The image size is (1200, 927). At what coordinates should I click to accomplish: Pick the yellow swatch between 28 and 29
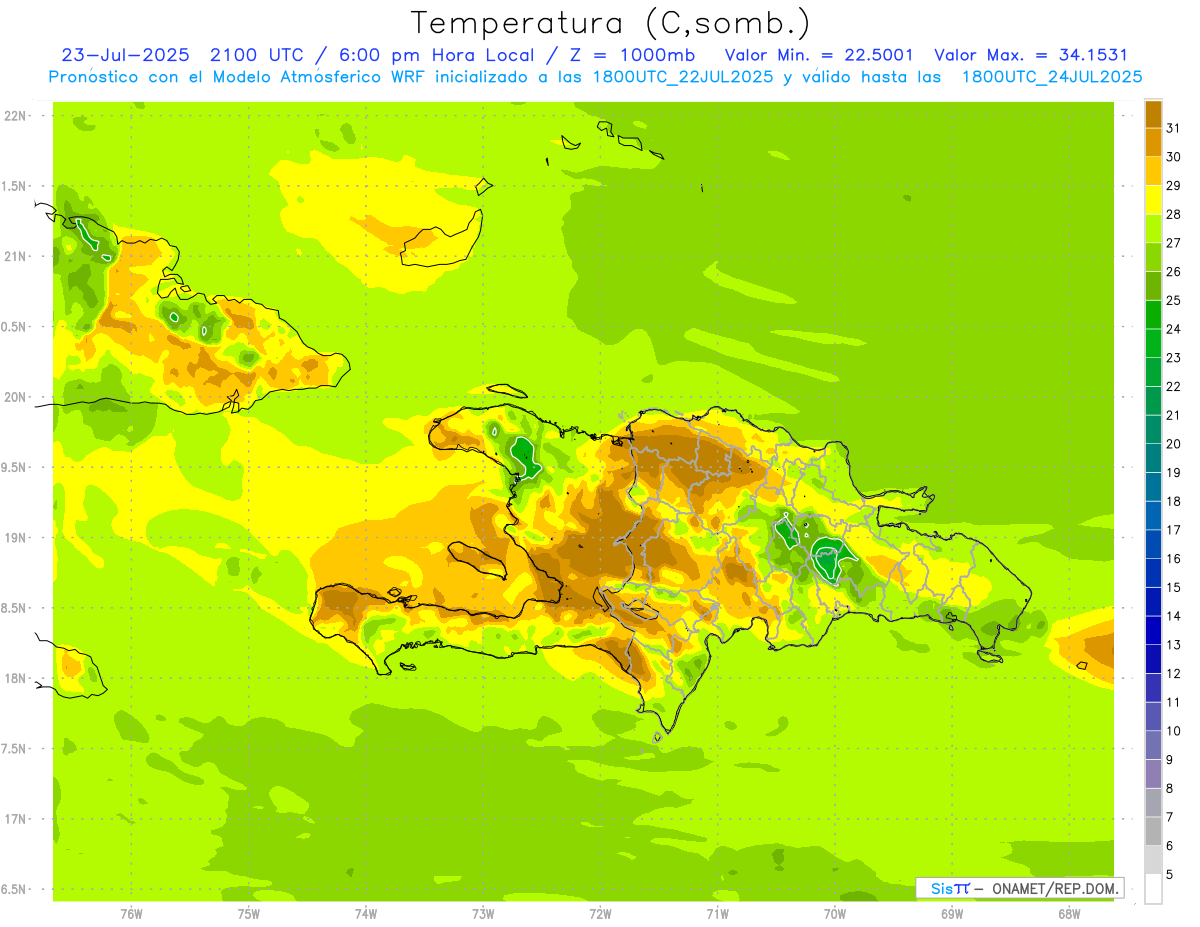1153,200
